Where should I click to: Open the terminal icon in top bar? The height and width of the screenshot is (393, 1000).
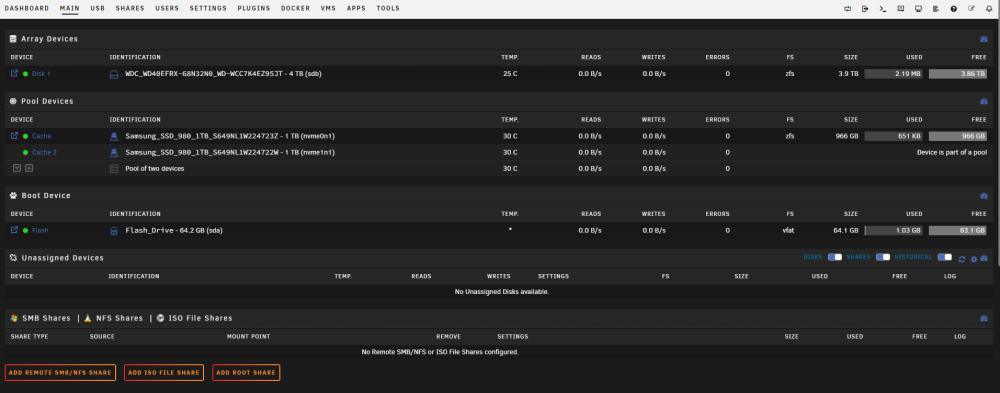click(x=883, y=9)
